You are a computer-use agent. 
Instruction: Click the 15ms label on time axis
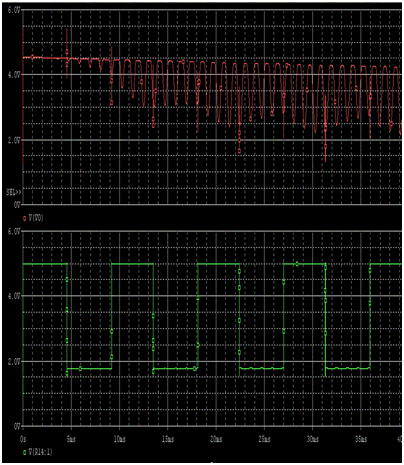click(x=168, y=439)
